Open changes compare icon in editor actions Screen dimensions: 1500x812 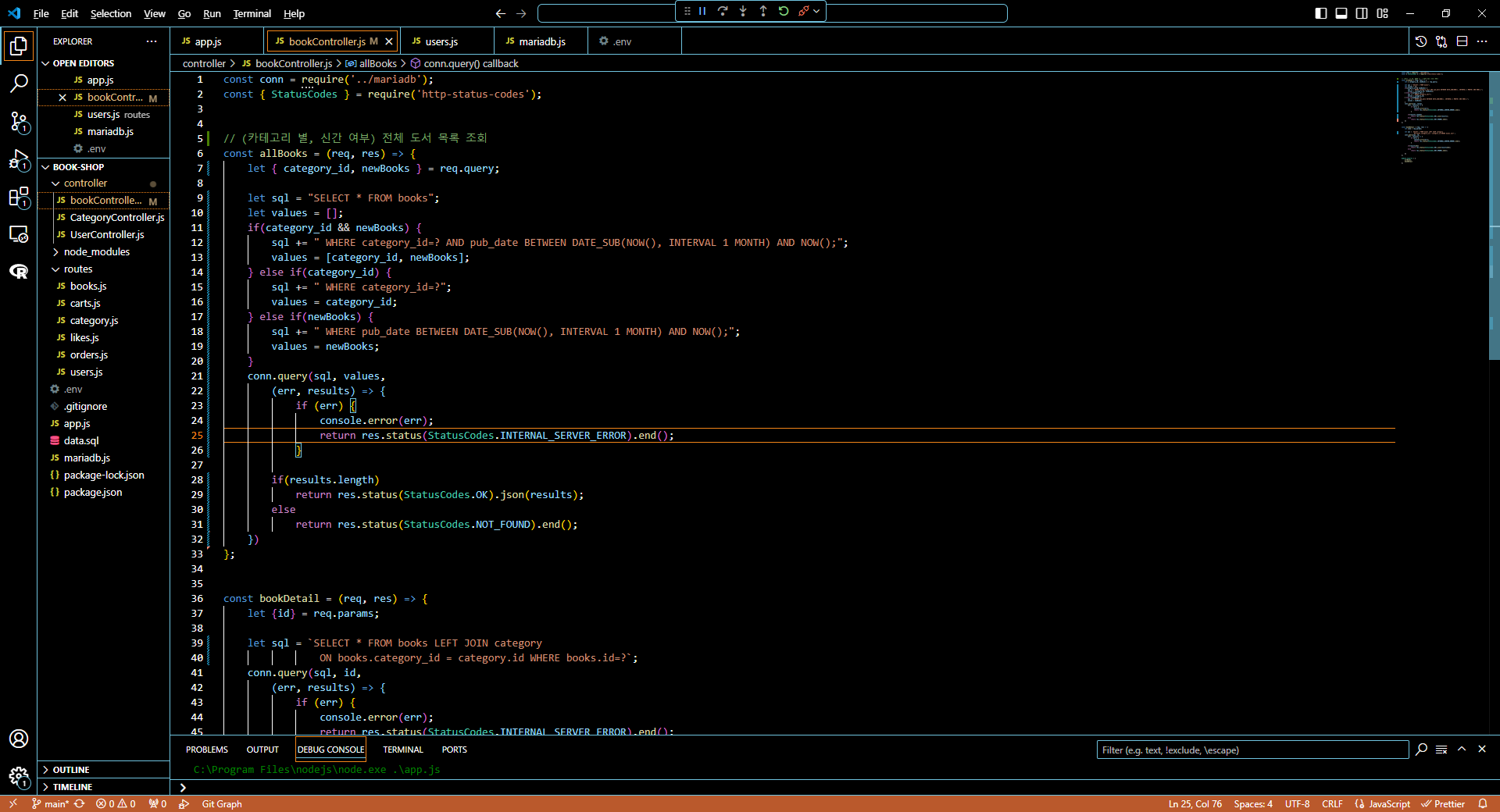point(1441,41)
